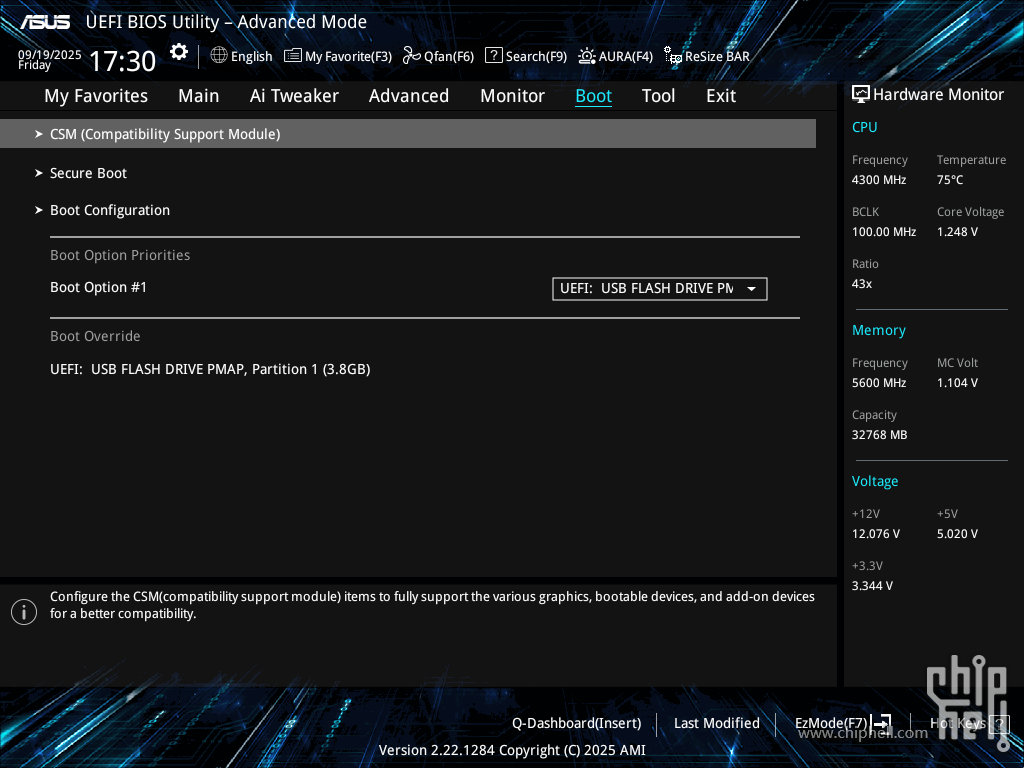Expand CSM (Compatibility Support Module) submenu
1024x768 pixels.
[408, 134]
